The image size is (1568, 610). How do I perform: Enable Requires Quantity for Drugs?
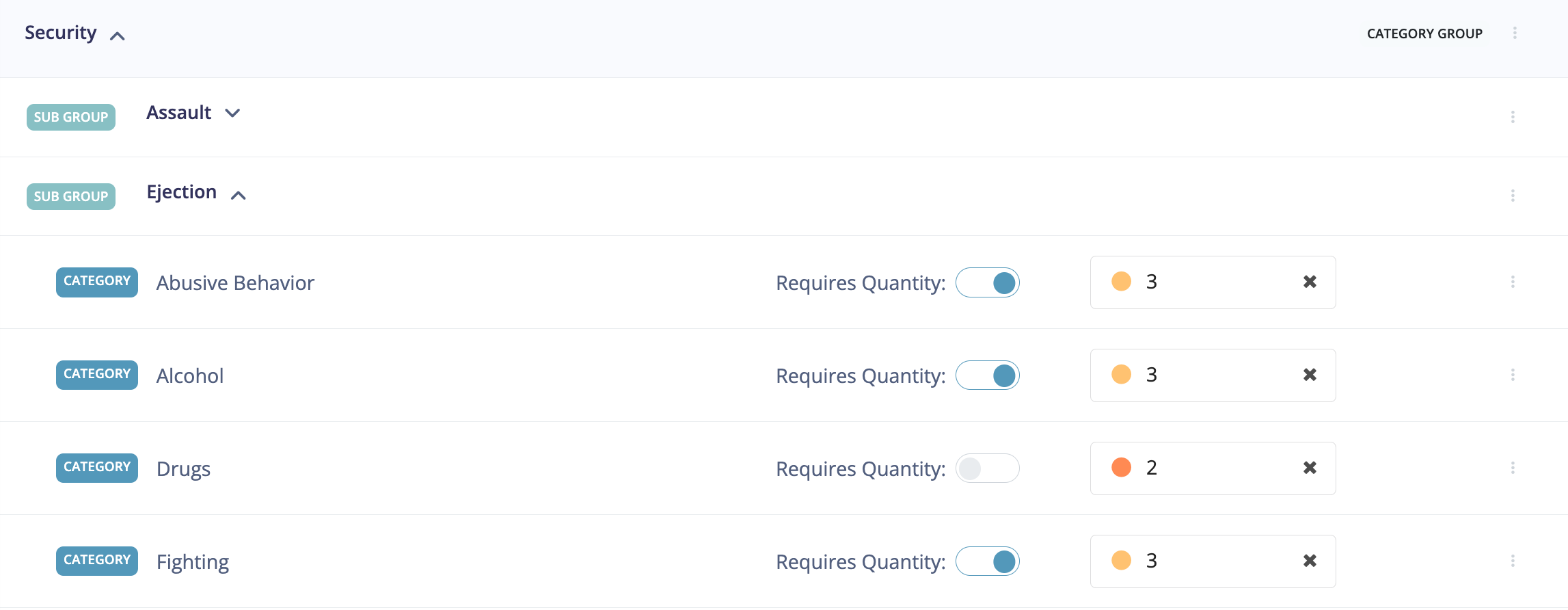988,468
